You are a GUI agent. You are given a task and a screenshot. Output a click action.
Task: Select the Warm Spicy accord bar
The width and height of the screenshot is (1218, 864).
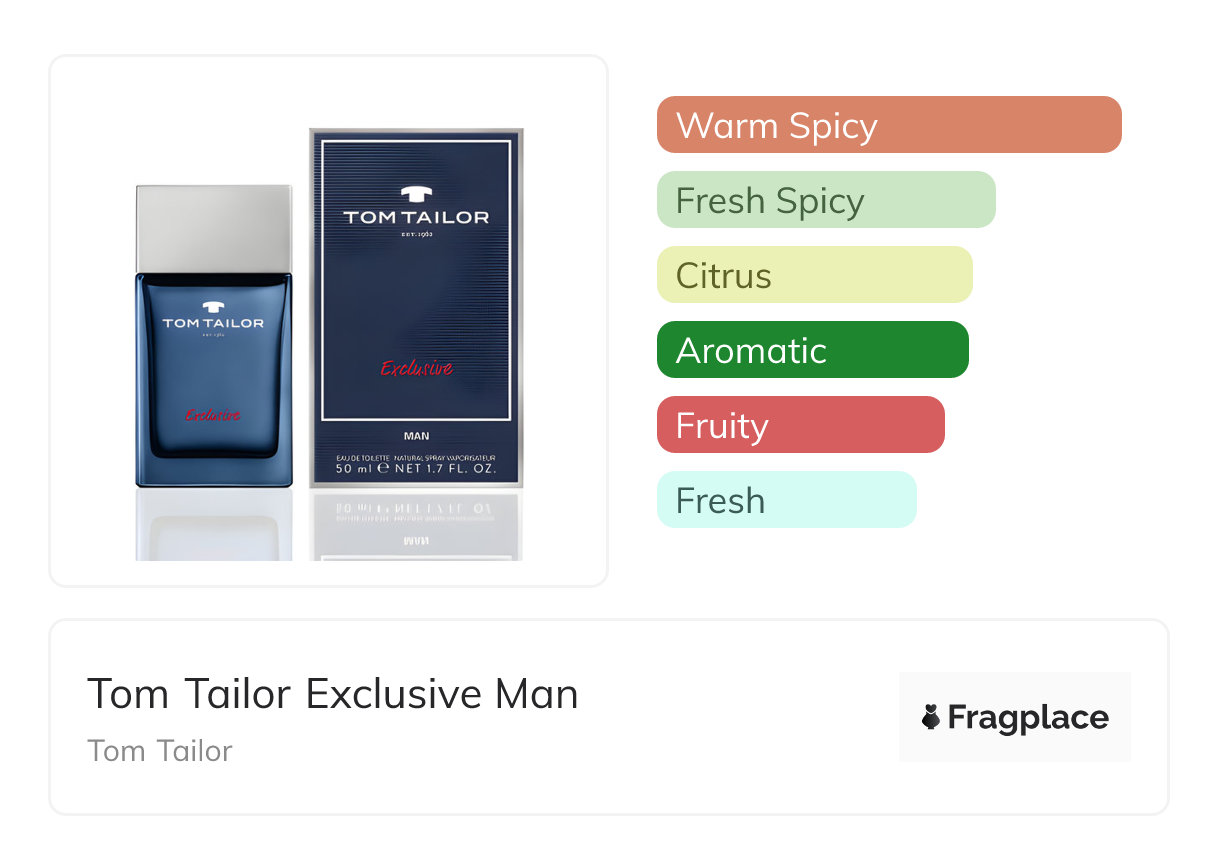tap(889, 125)
